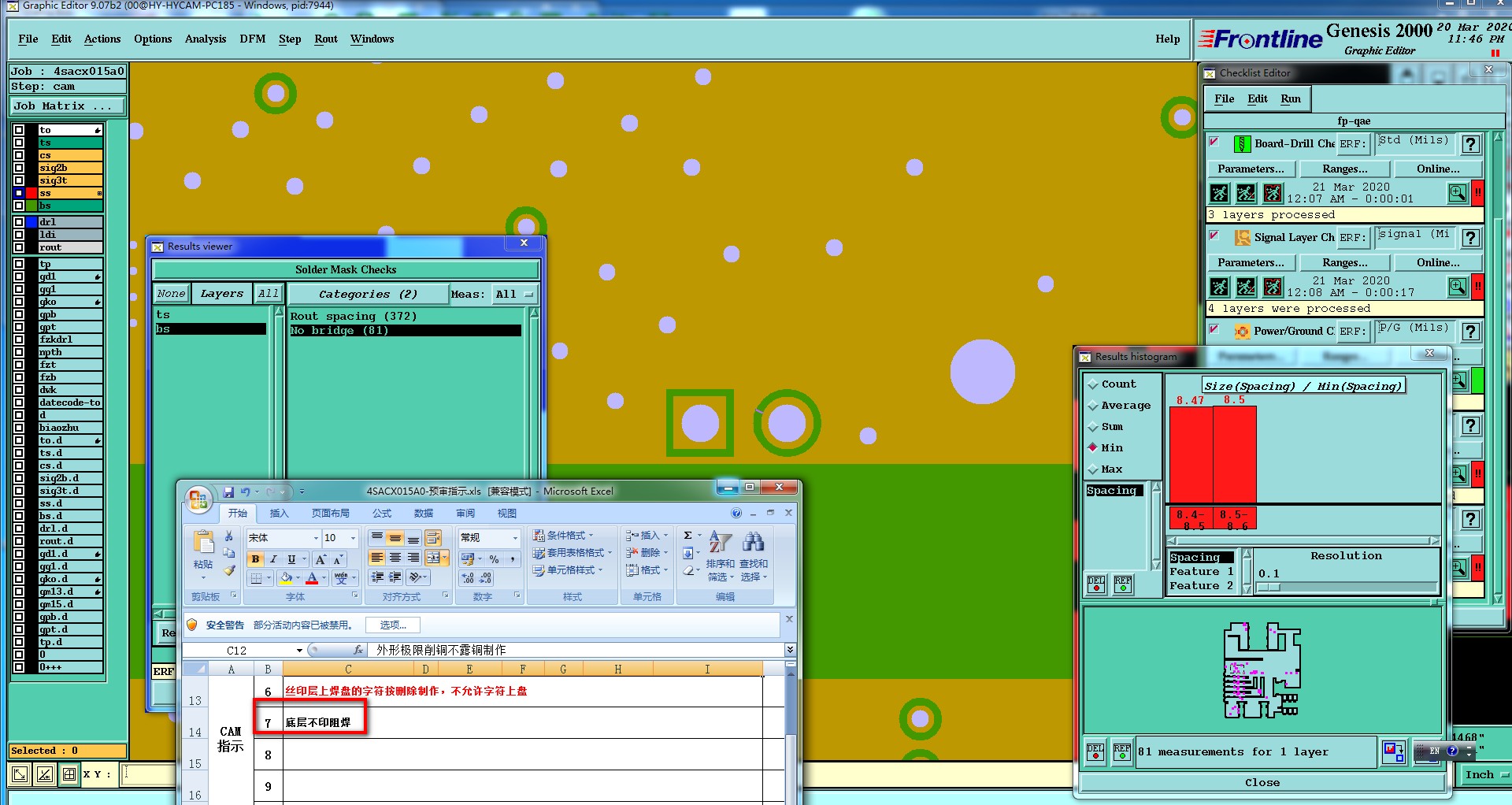Switch to the Excel Insert ribbon tab

pyautogui.click(x=279, y=514)
